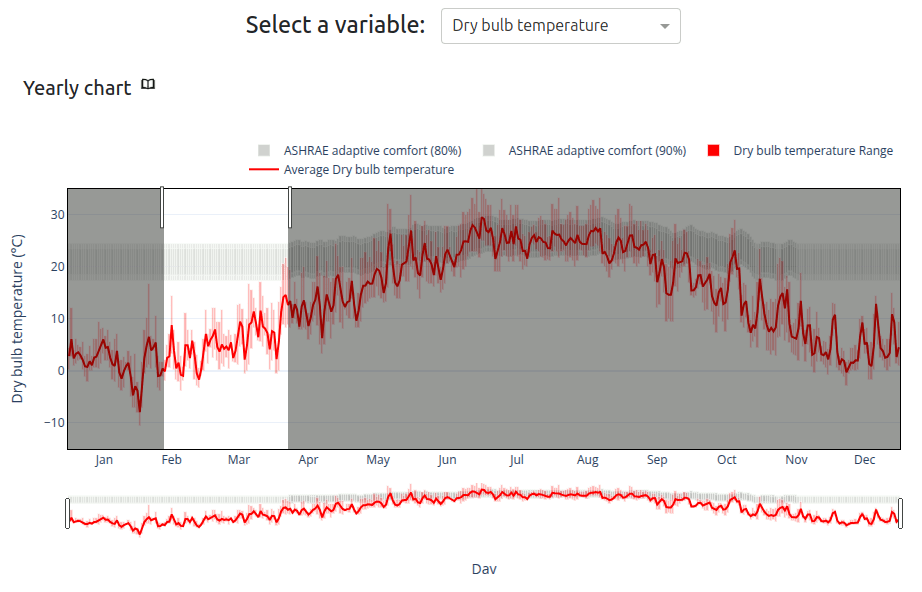Image resolution: width=922 pixels, height=592 pixels.
Task: Toggle ASHRAE adaptive comfort (90%) legend entry
Action: click(597, 151)
